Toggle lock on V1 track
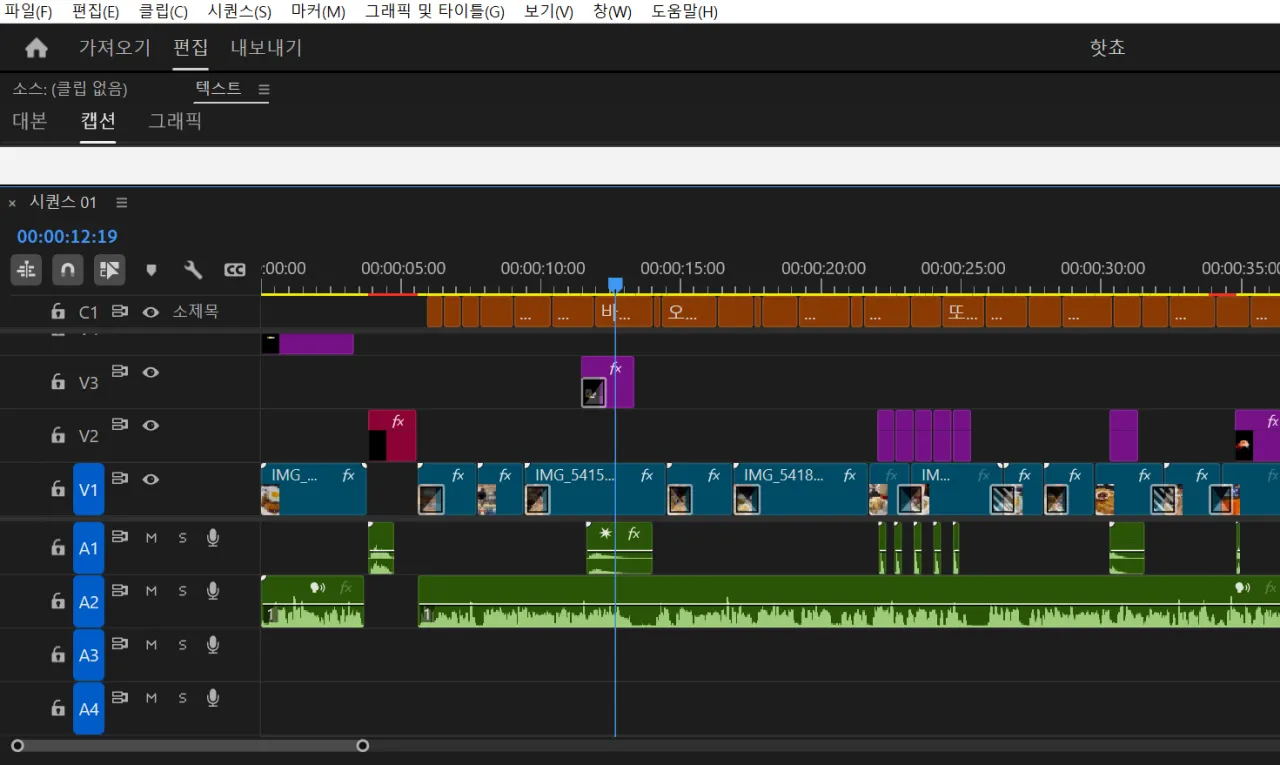 pyautogui.click(x=59, y=489)
